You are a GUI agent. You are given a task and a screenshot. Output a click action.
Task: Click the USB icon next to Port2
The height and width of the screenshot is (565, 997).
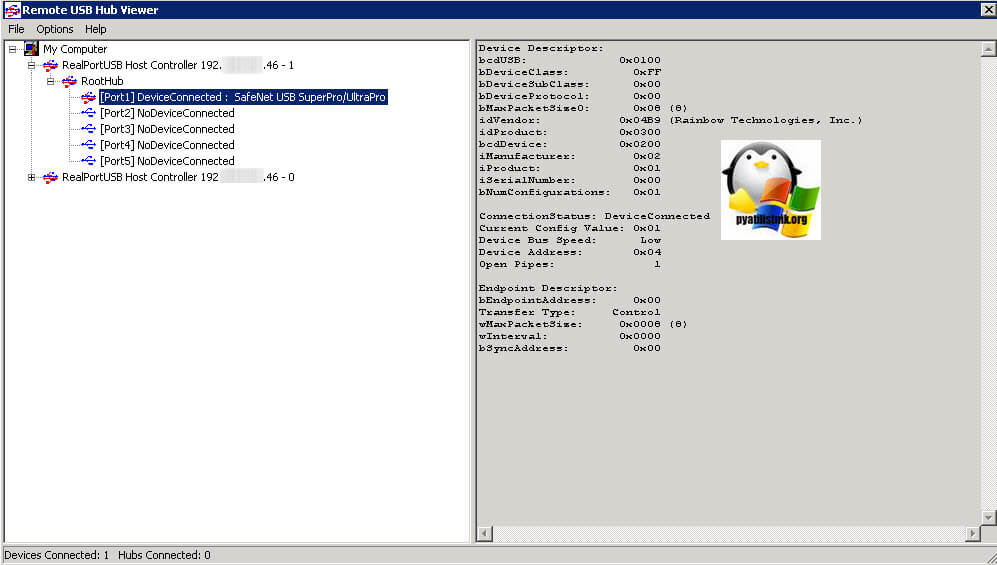click(88, 113)
